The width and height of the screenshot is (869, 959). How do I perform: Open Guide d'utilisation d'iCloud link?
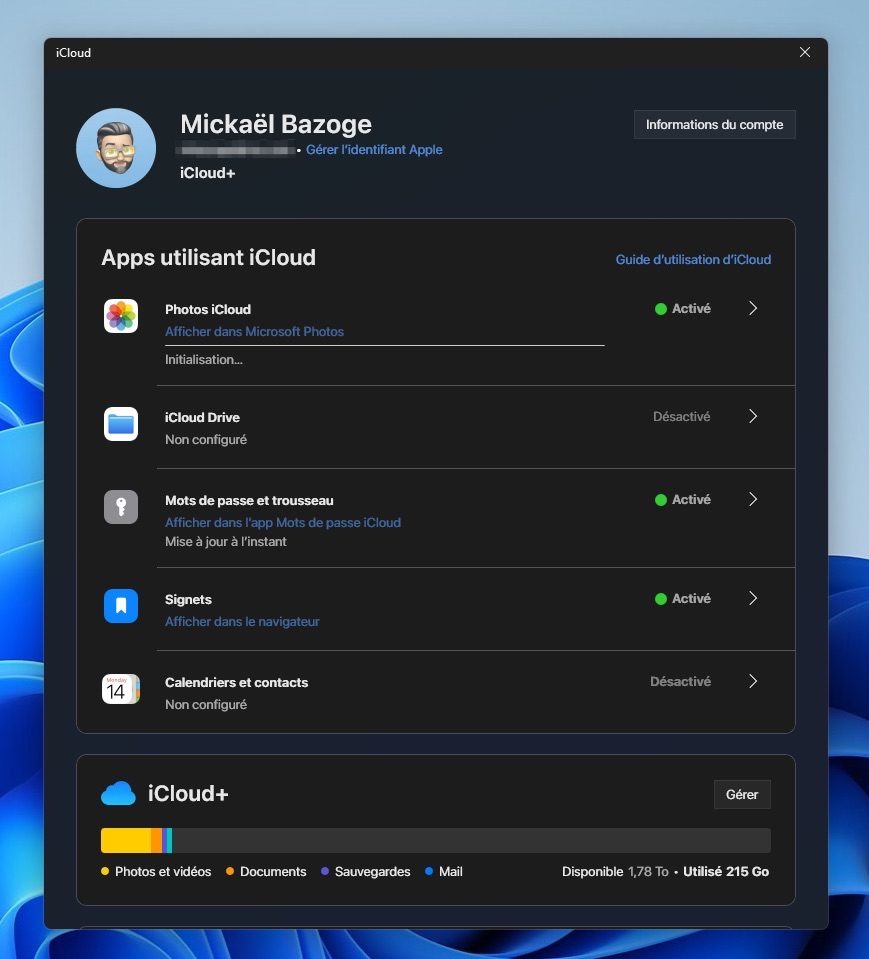(693, 259)
